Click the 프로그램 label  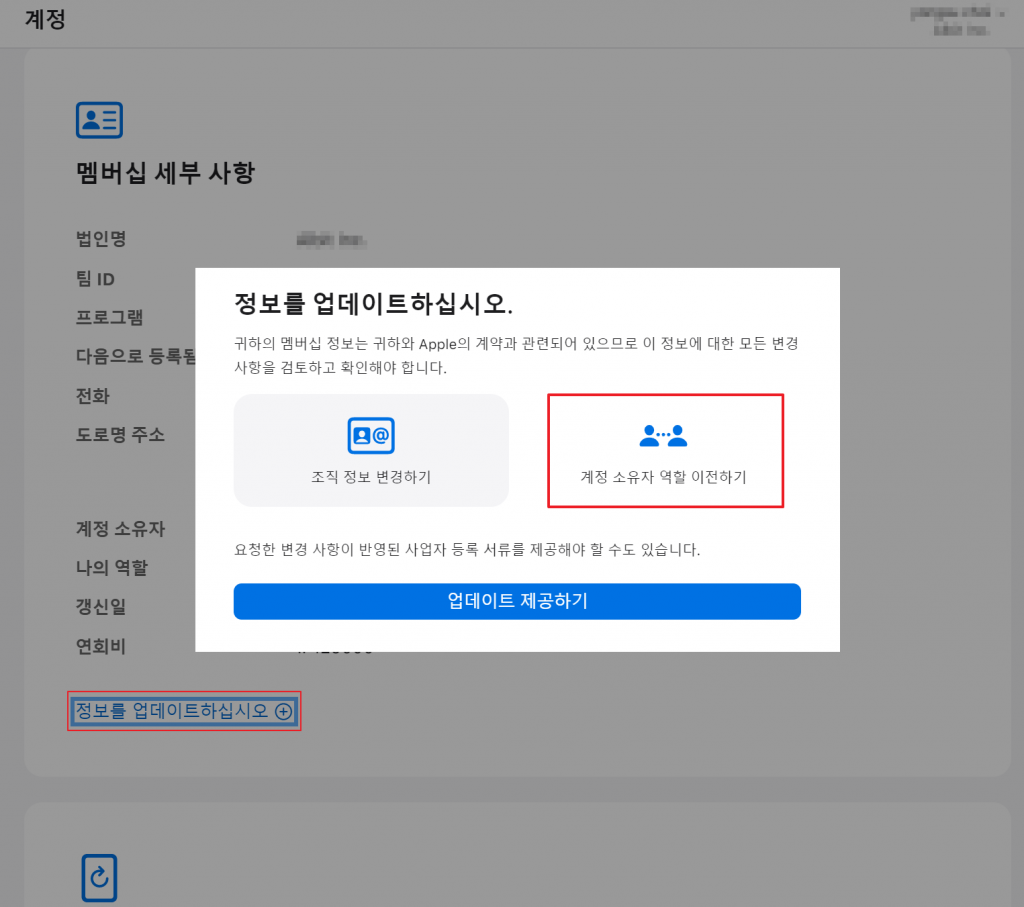[x=109, y=317]
